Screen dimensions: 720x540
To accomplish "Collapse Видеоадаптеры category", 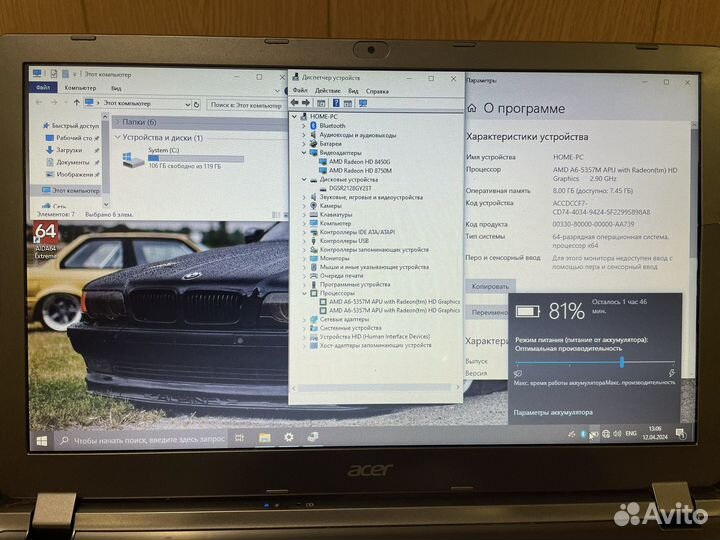I will [304, 152].
